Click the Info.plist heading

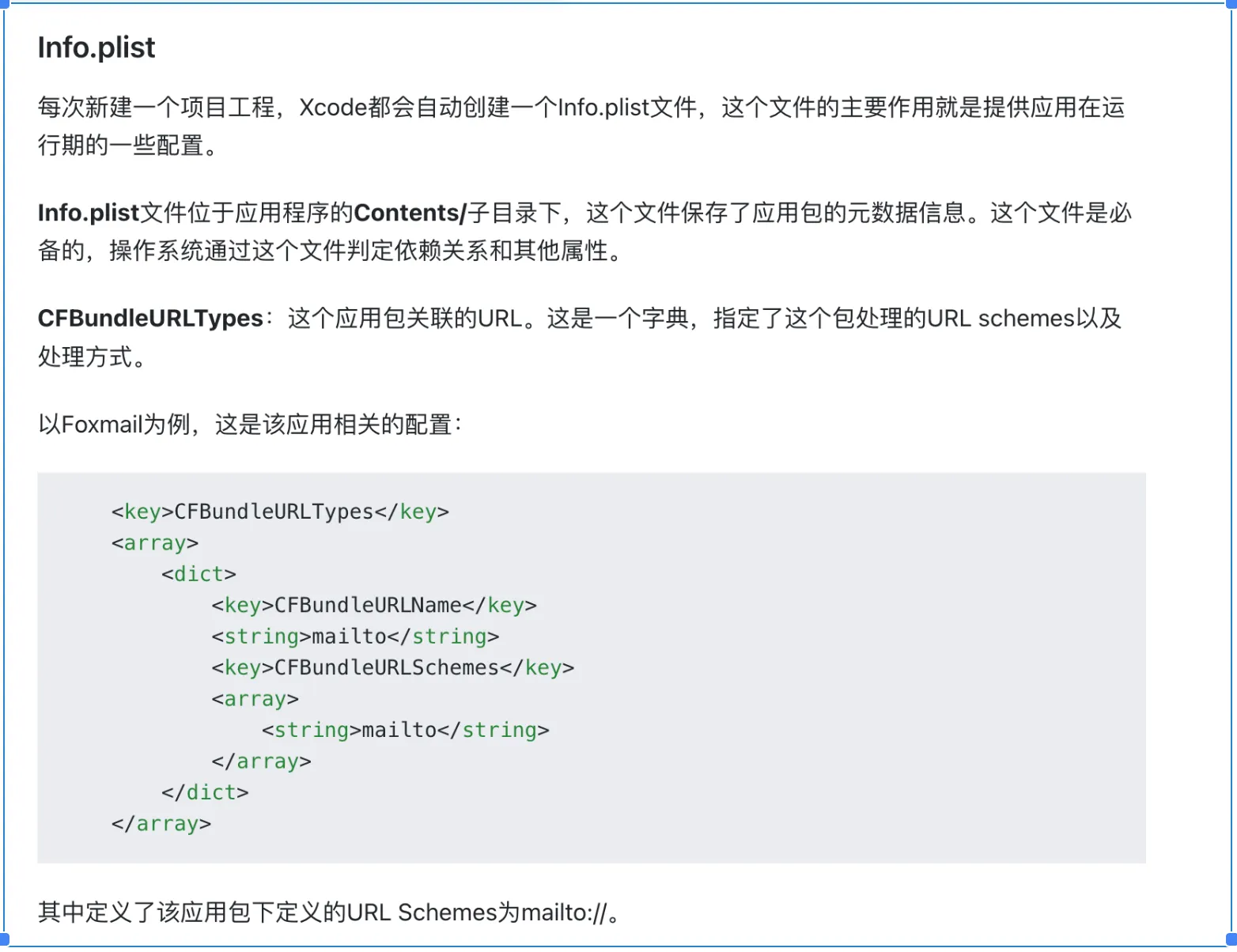96,47
